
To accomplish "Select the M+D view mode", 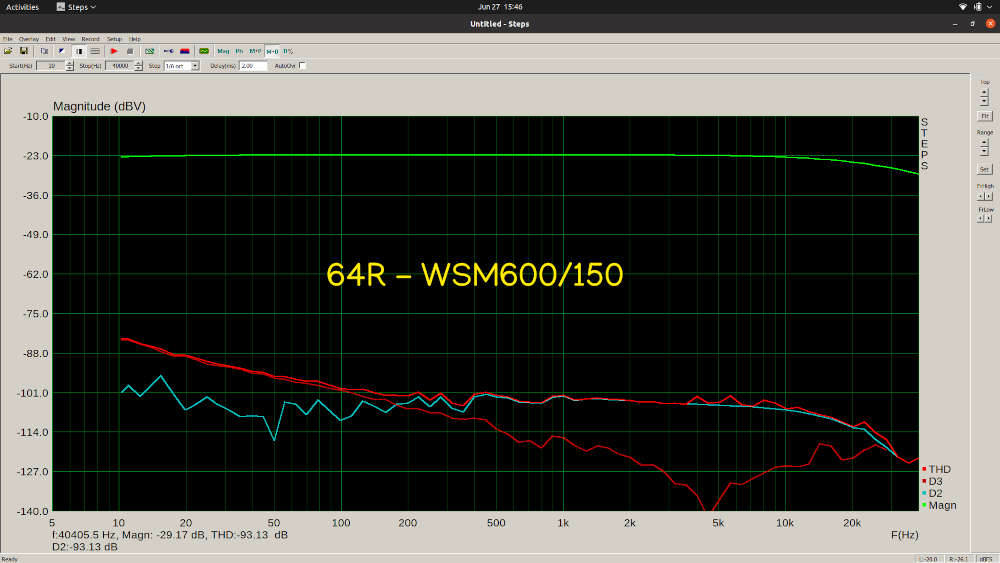I will tap(272, 51).
